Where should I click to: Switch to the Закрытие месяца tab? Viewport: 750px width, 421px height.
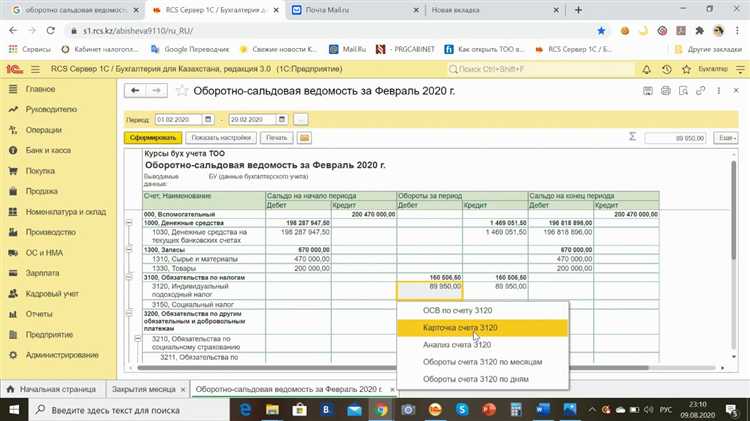point(143,389)
